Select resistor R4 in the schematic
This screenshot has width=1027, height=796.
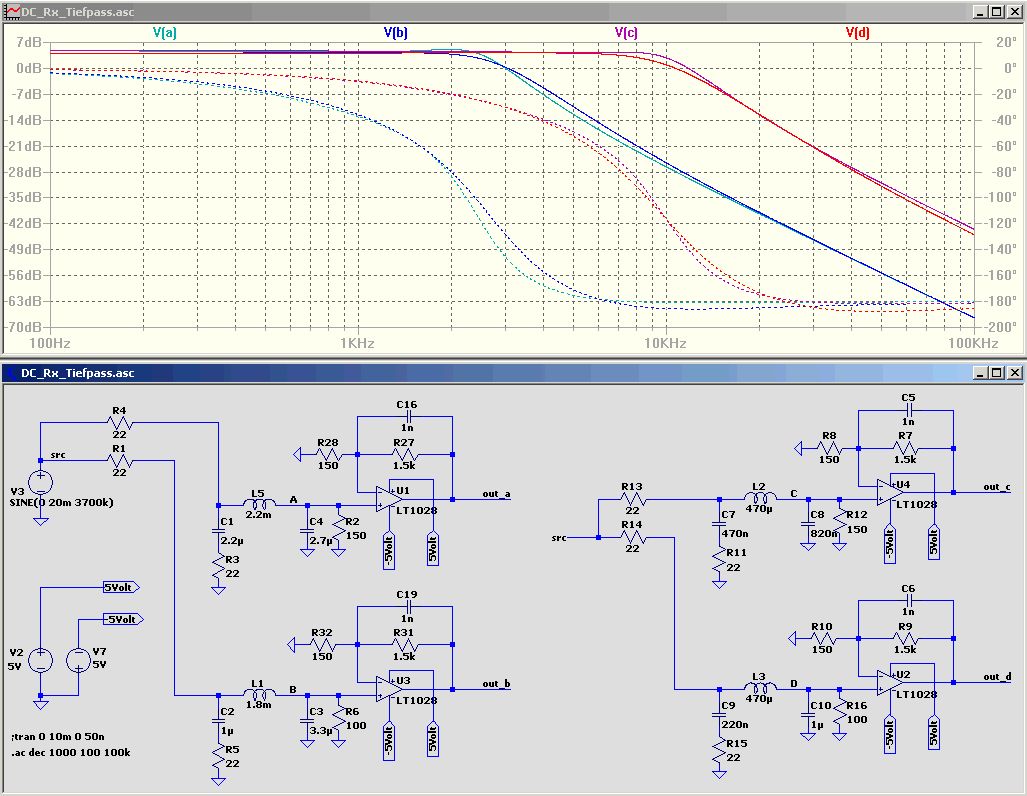120,423
